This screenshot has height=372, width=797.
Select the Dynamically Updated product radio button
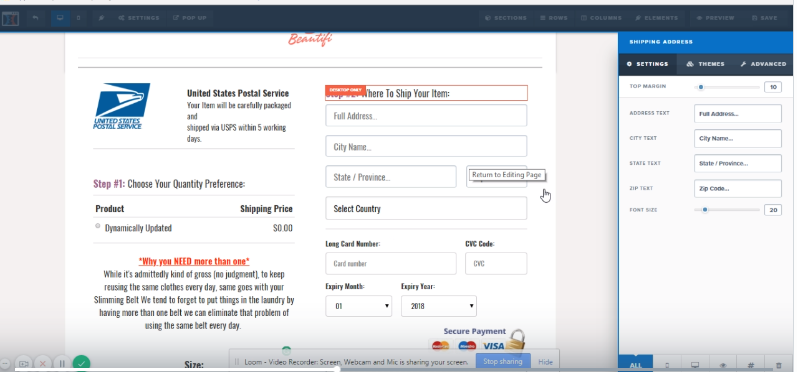click(98, 226)
